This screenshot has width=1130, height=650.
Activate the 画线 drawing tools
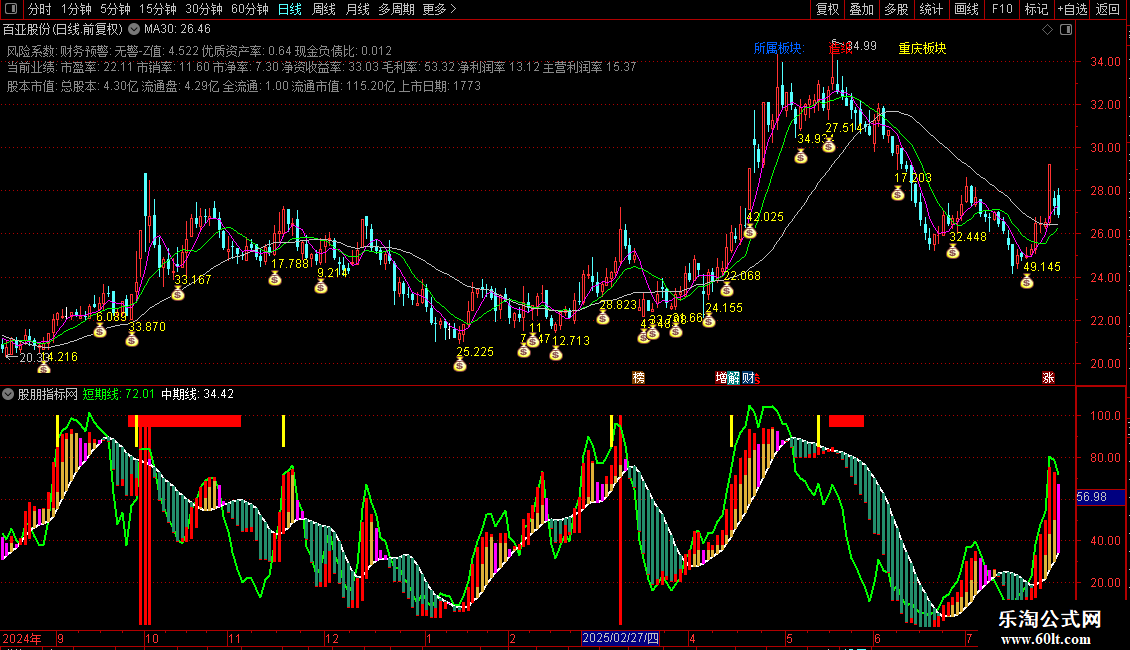(x=966, y=9)
